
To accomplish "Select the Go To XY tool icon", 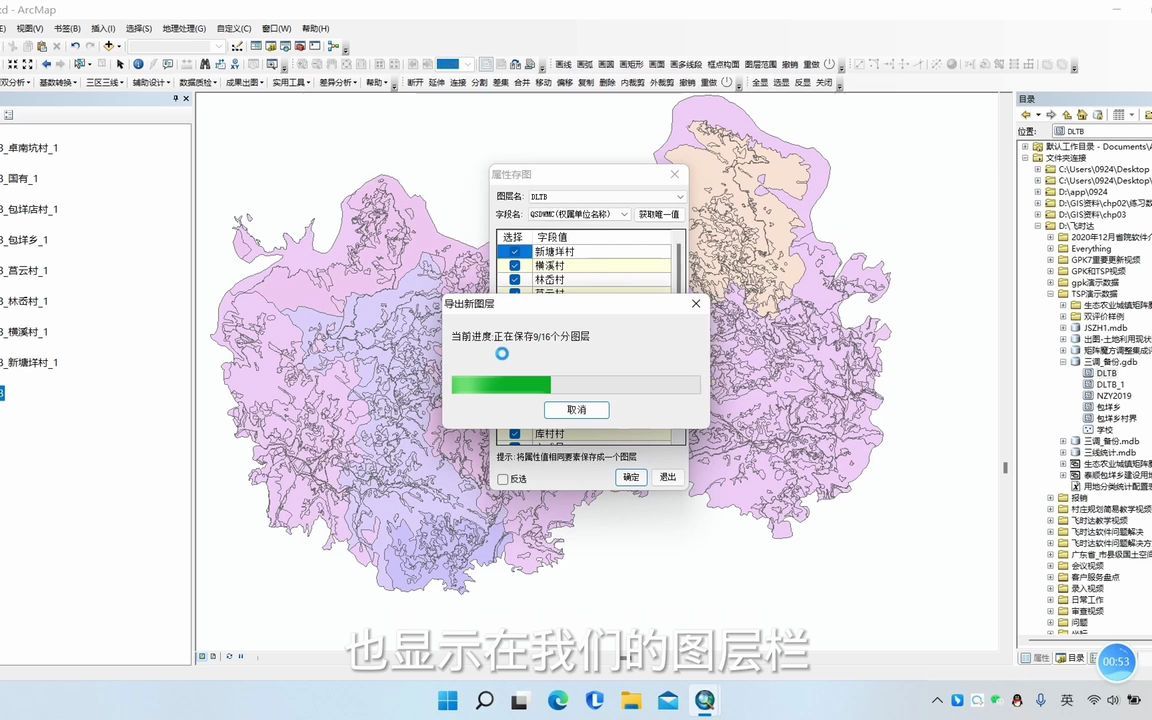I will click(235, 65).
